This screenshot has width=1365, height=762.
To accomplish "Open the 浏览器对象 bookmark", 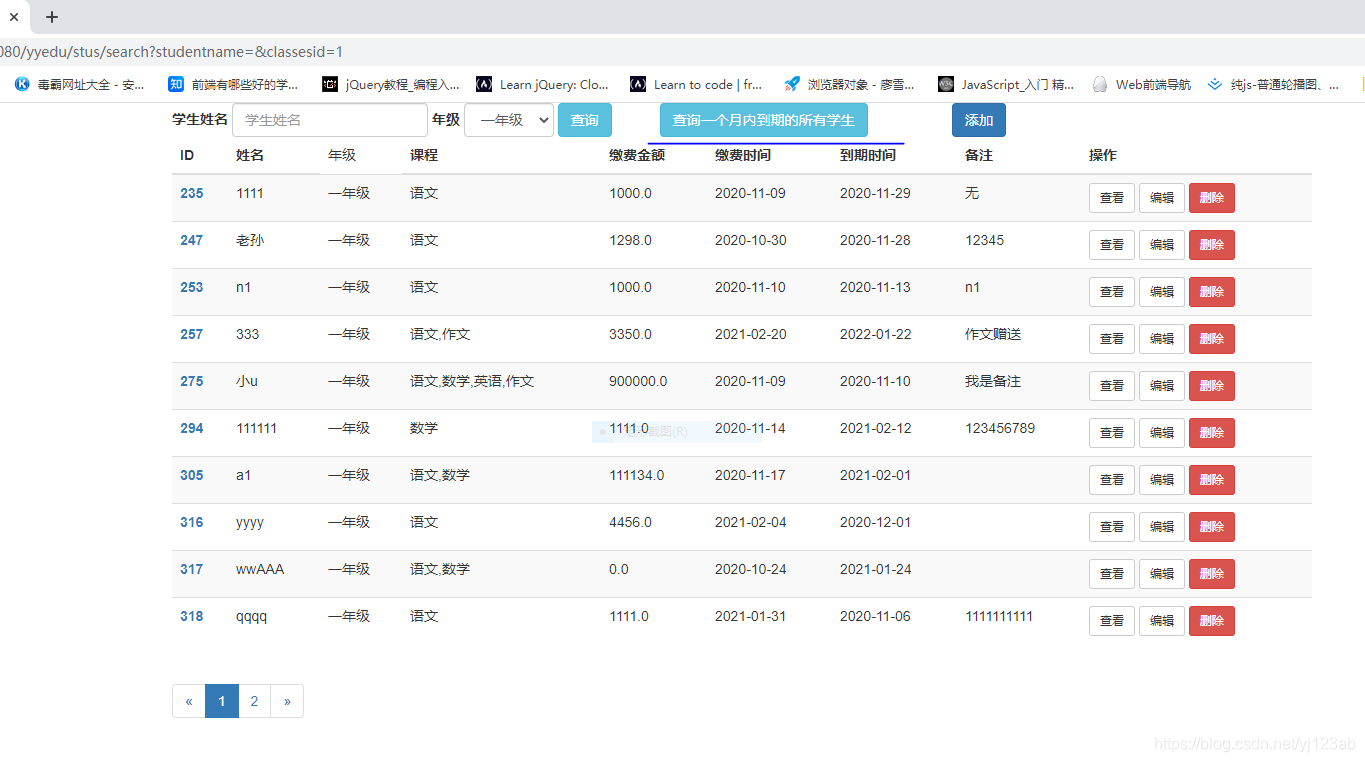I will (849, 85).
